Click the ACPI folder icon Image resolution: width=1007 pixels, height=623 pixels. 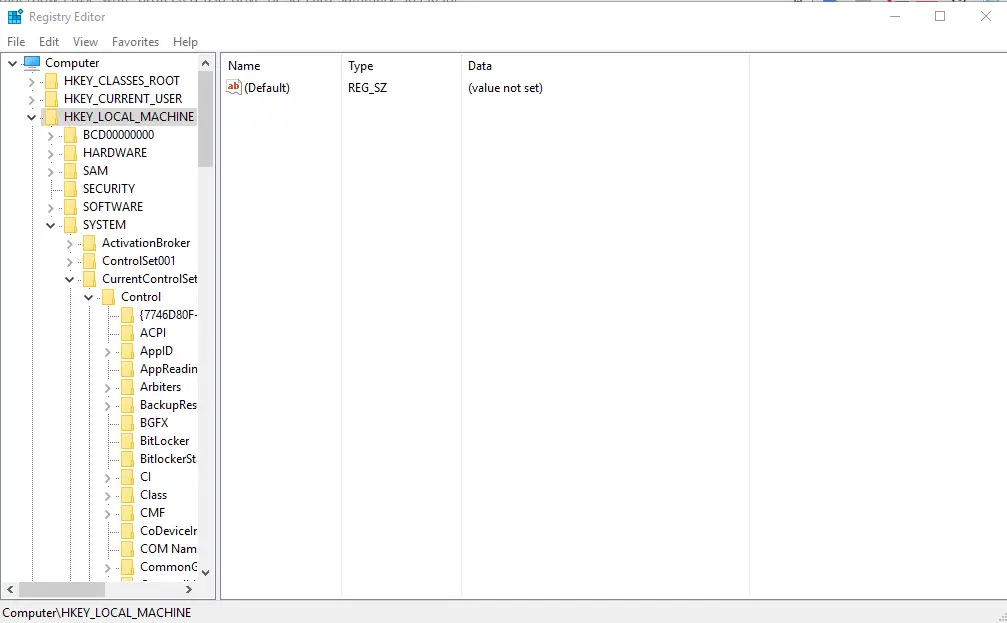(128, 333)
